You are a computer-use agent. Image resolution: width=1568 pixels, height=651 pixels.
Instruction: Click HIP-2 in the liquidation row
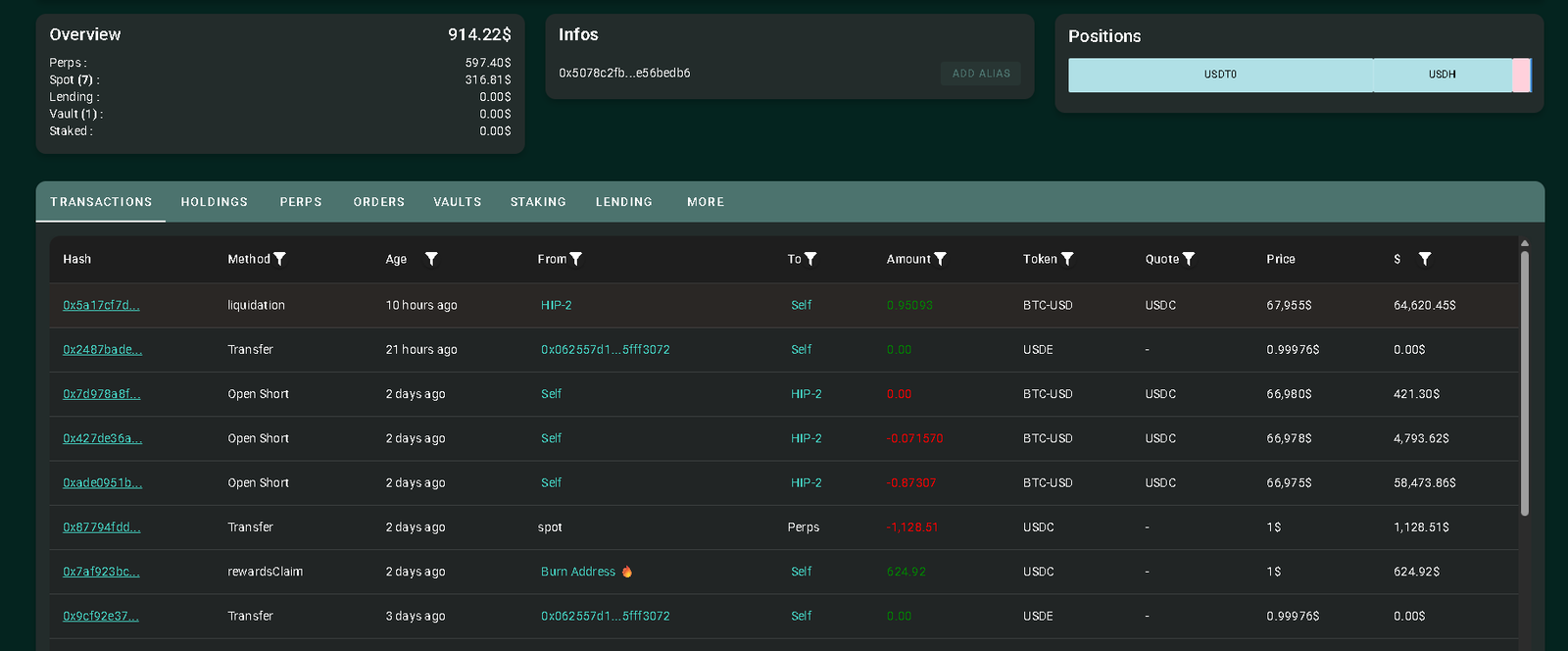pyautogui.click(x=556, y=305)
